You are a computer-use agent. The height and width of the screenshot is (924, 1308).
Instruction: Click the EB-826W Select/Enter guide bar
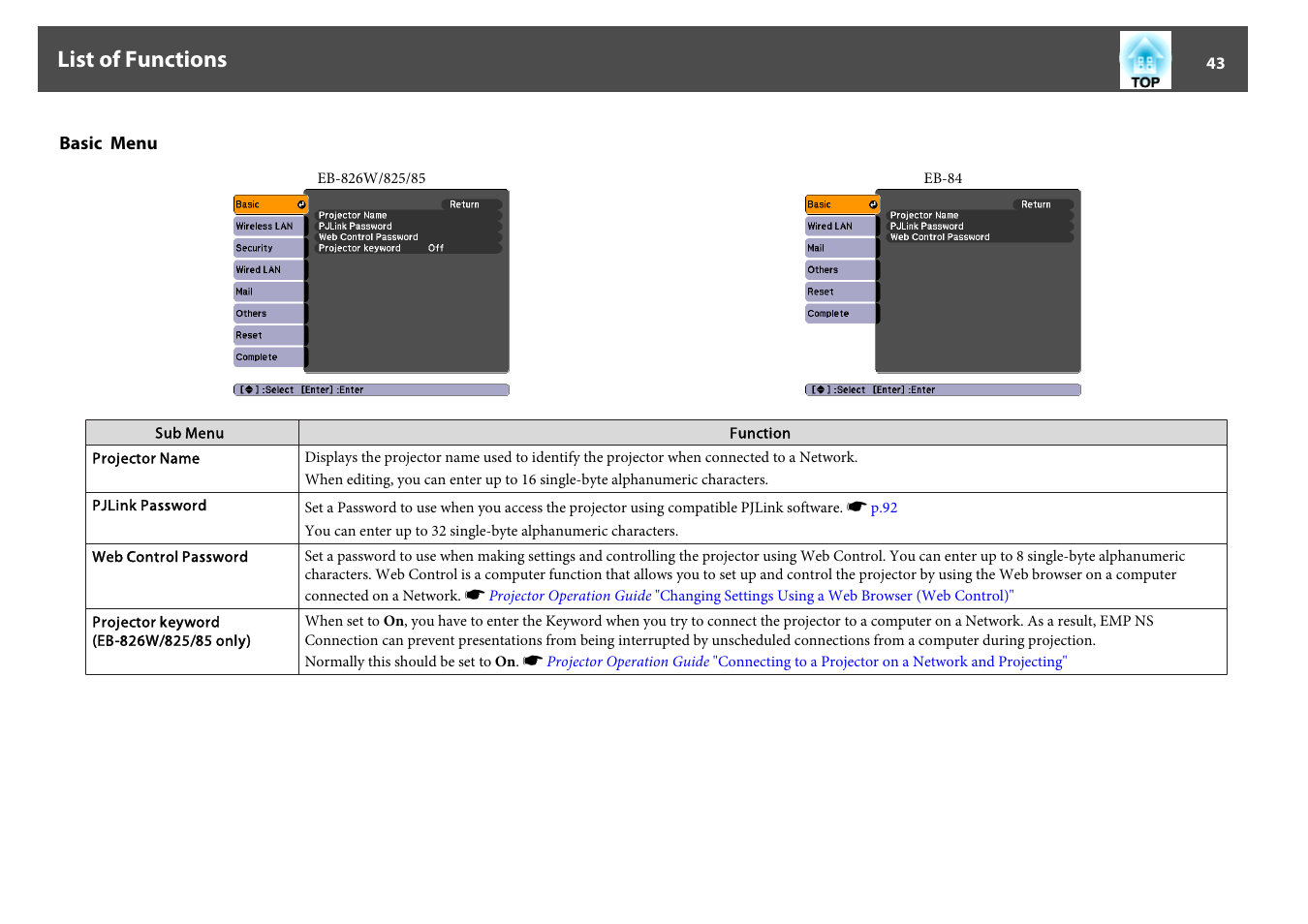click(371, 390)
